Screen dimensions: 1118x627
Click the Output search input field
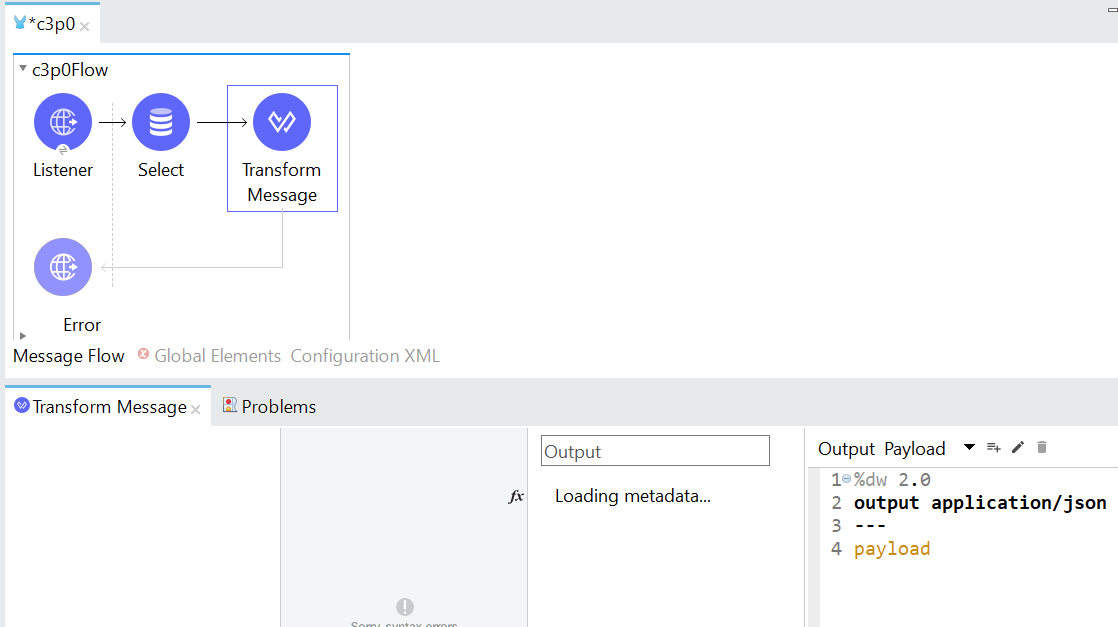click(655, 451)
